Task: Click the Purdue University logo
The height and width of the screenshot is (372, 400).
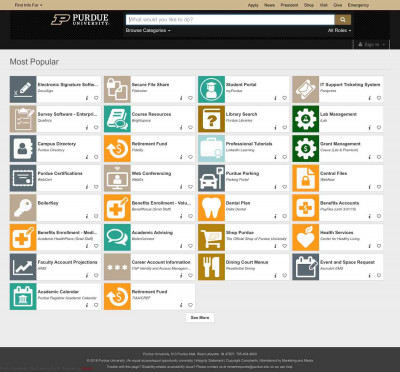Action: pos(80,20)
